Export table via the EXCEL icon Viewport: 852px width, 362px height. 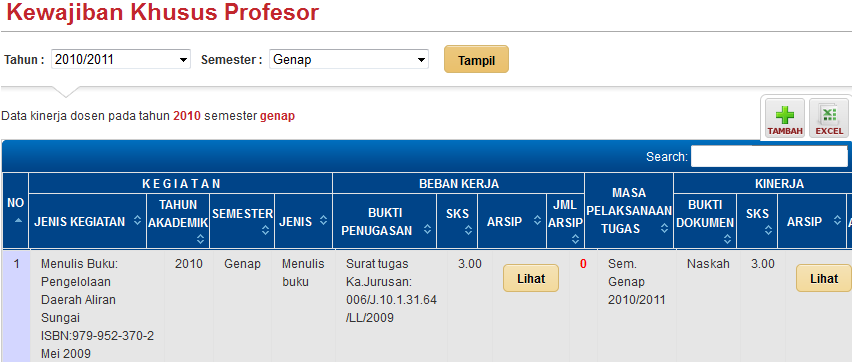tap(829, 118)
